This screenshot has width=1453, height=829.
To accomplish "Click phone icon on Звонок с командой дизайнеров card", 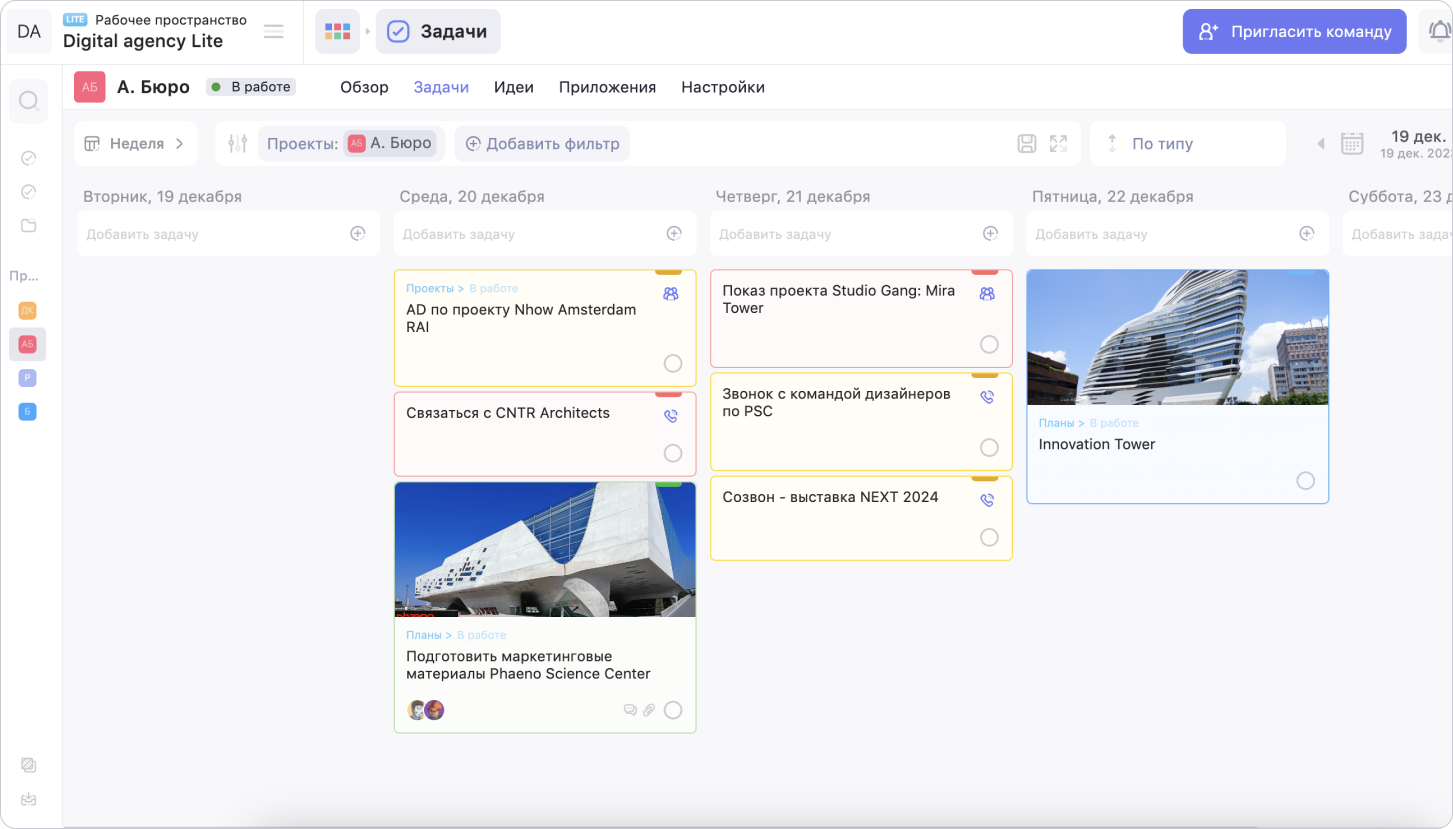I will [987, 397].
